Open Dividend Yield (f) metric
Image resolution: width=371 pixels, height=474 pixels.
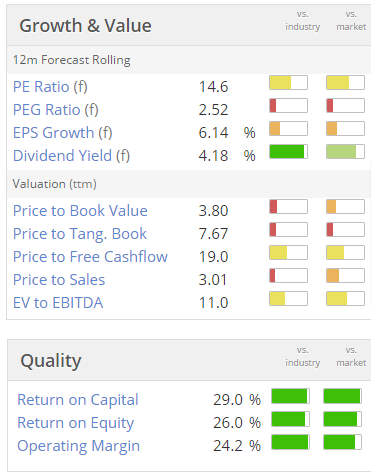tap(71, 156)
